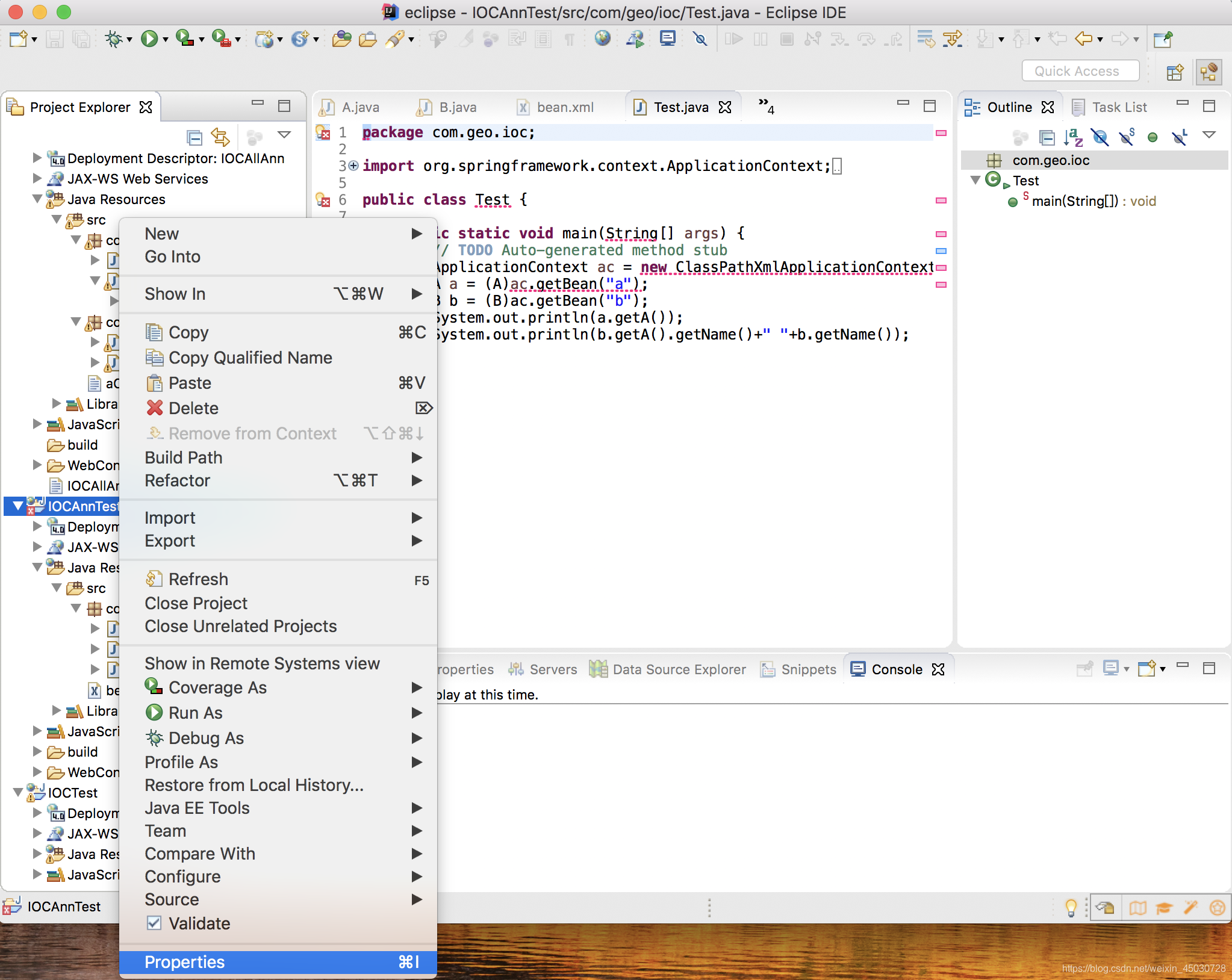Click the Java EE perspective icon
Viewport: 1232px width, 980px height.
1209,72
